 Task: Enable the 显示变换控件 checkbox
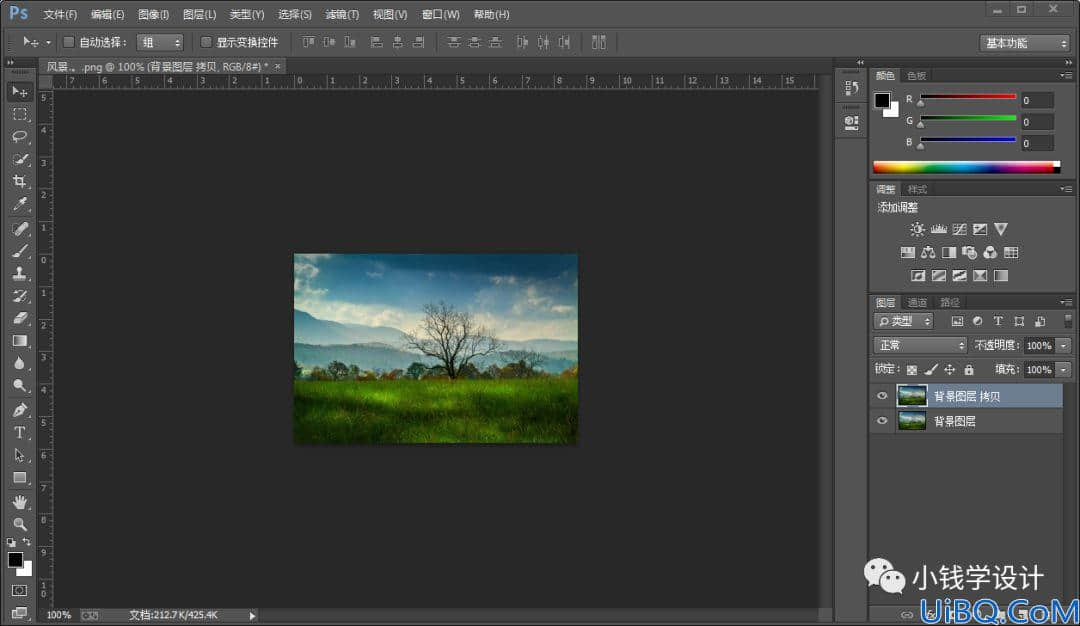[x=205, y=42]
